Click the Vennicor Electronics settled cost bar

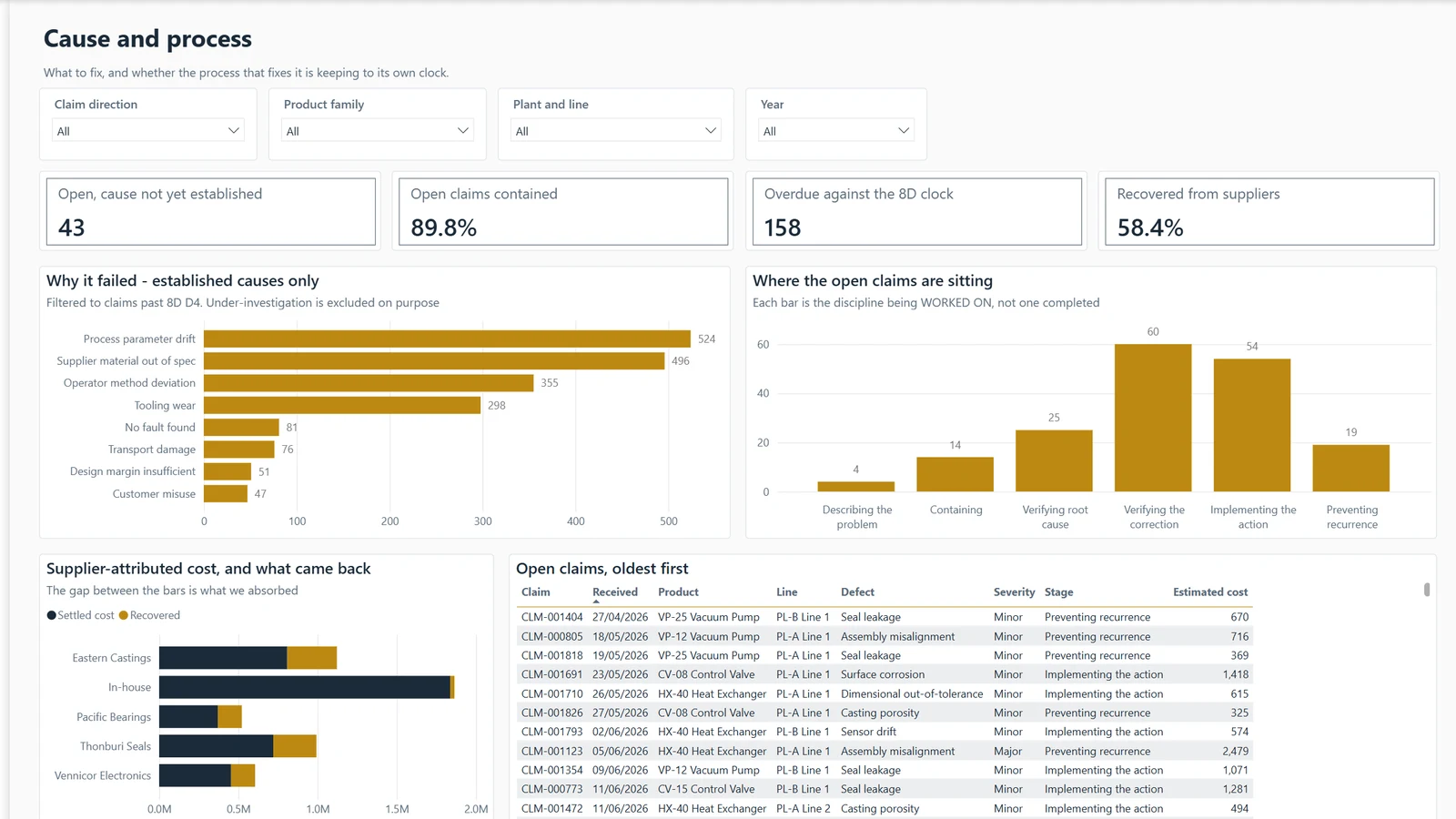pyautogui.click(x=195, y=775)
